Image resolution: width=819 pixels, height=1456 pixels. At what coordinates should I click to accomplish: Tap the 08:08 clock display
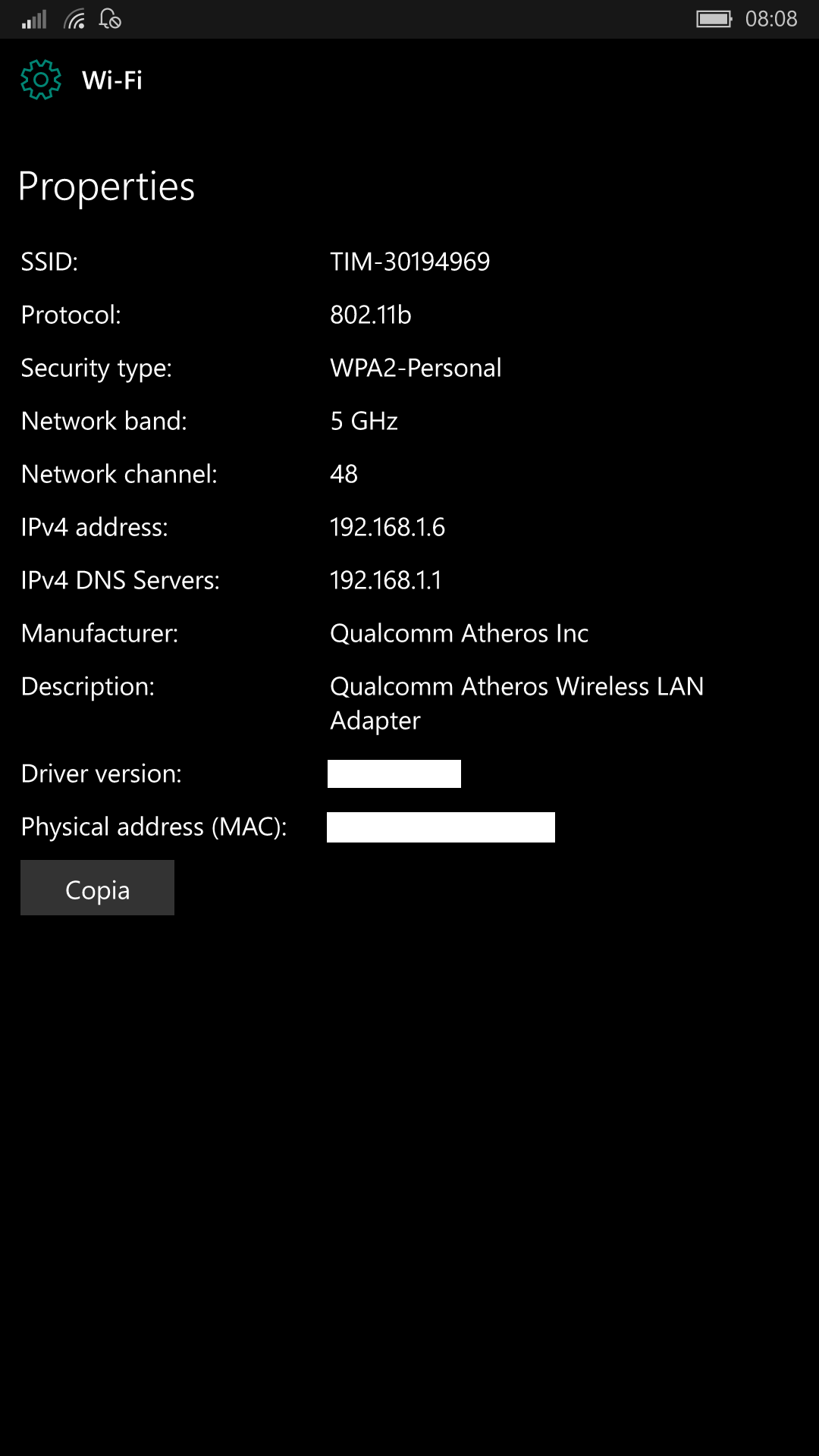point(771,19)
